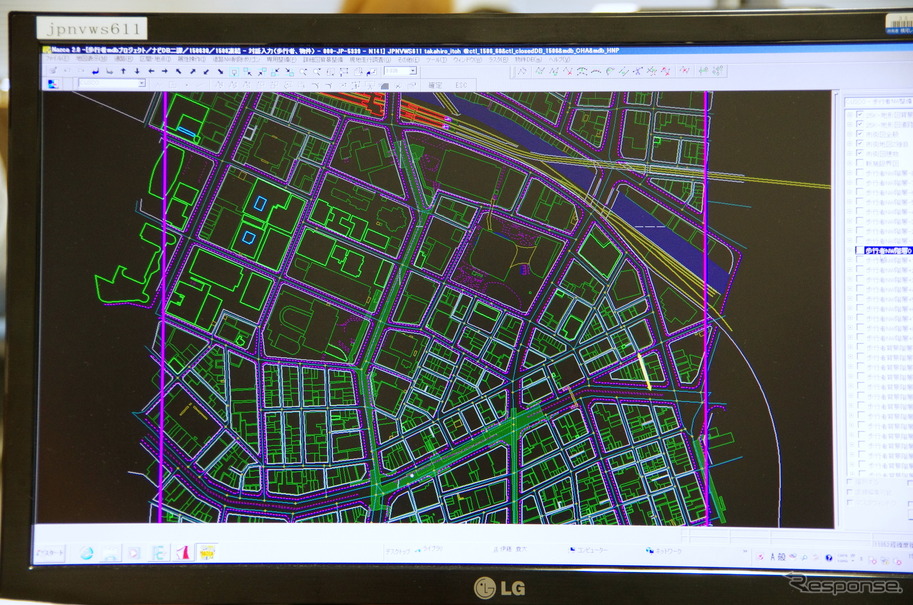Open the ファイル menu
913x605 pixels.
[56, 59]
